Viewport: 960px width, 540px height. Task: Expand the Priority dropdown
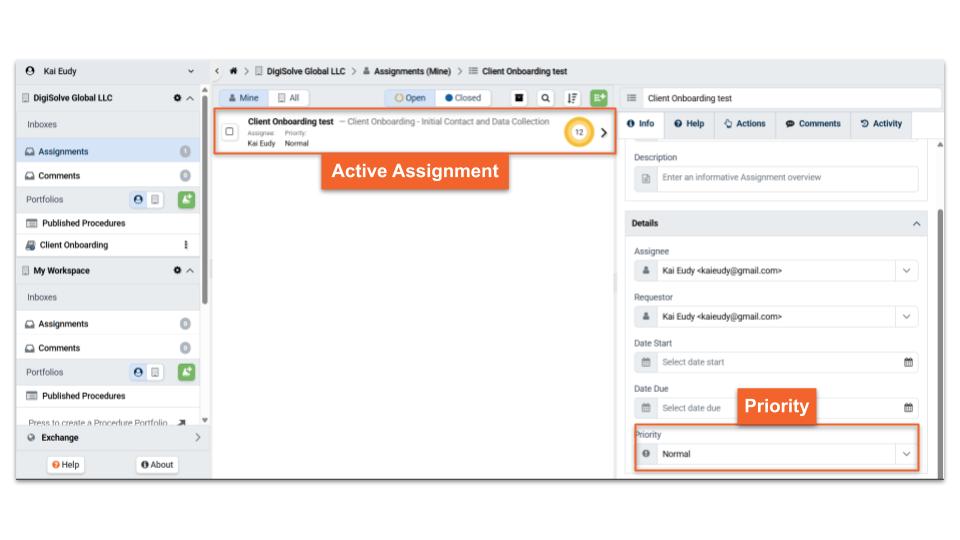click(906, 454)
